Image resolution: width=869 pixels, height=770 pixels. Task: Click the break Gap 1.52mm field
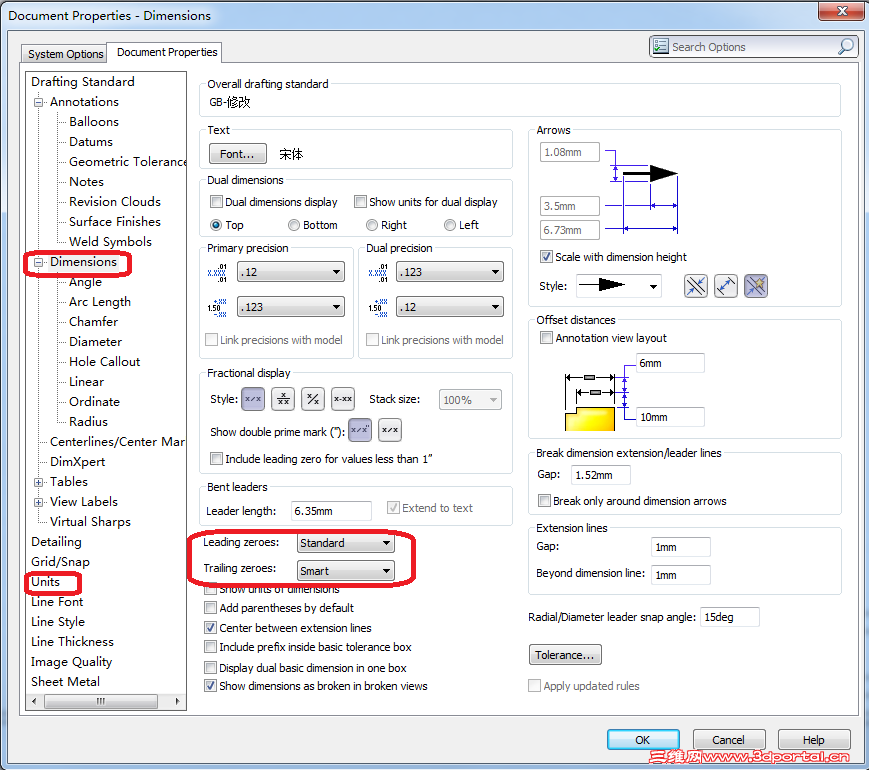click(601, 475)
